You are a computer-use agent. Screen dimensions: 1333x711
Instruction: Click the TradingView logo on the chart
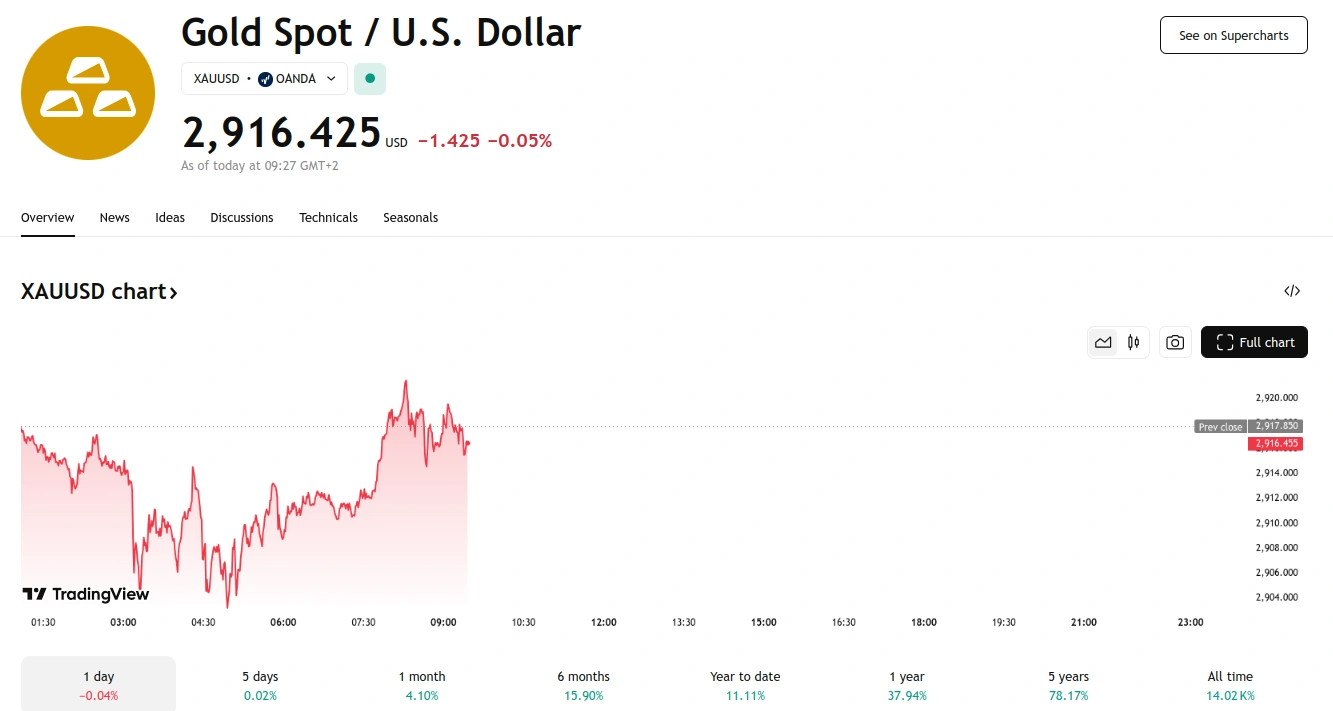(86, 594)
